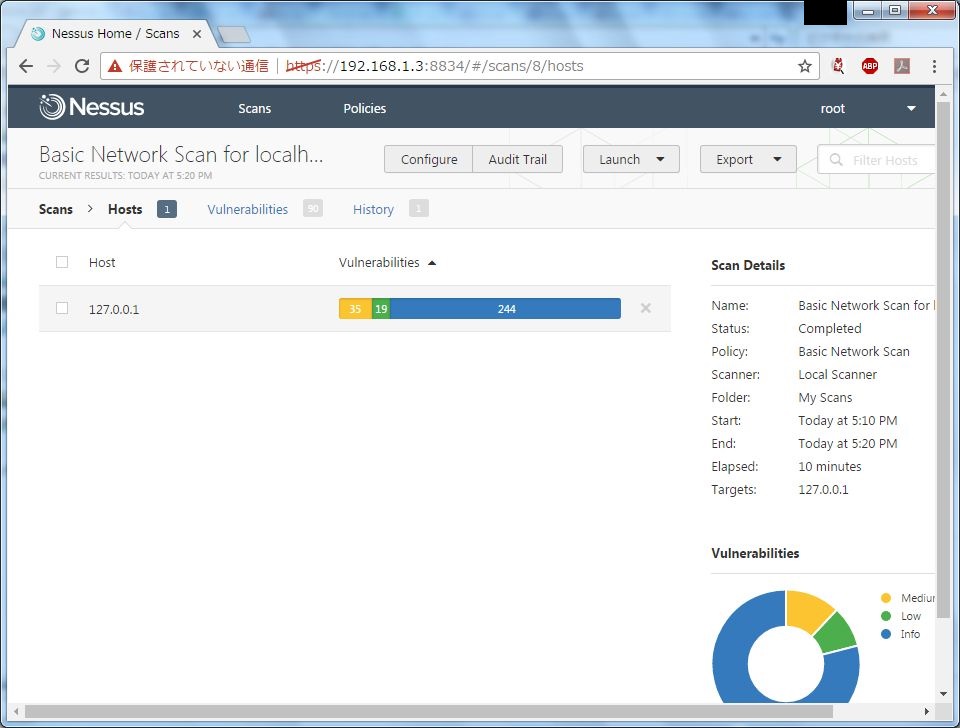Expand the Export dropdown

pyautogui.click(x=748, y=159)
